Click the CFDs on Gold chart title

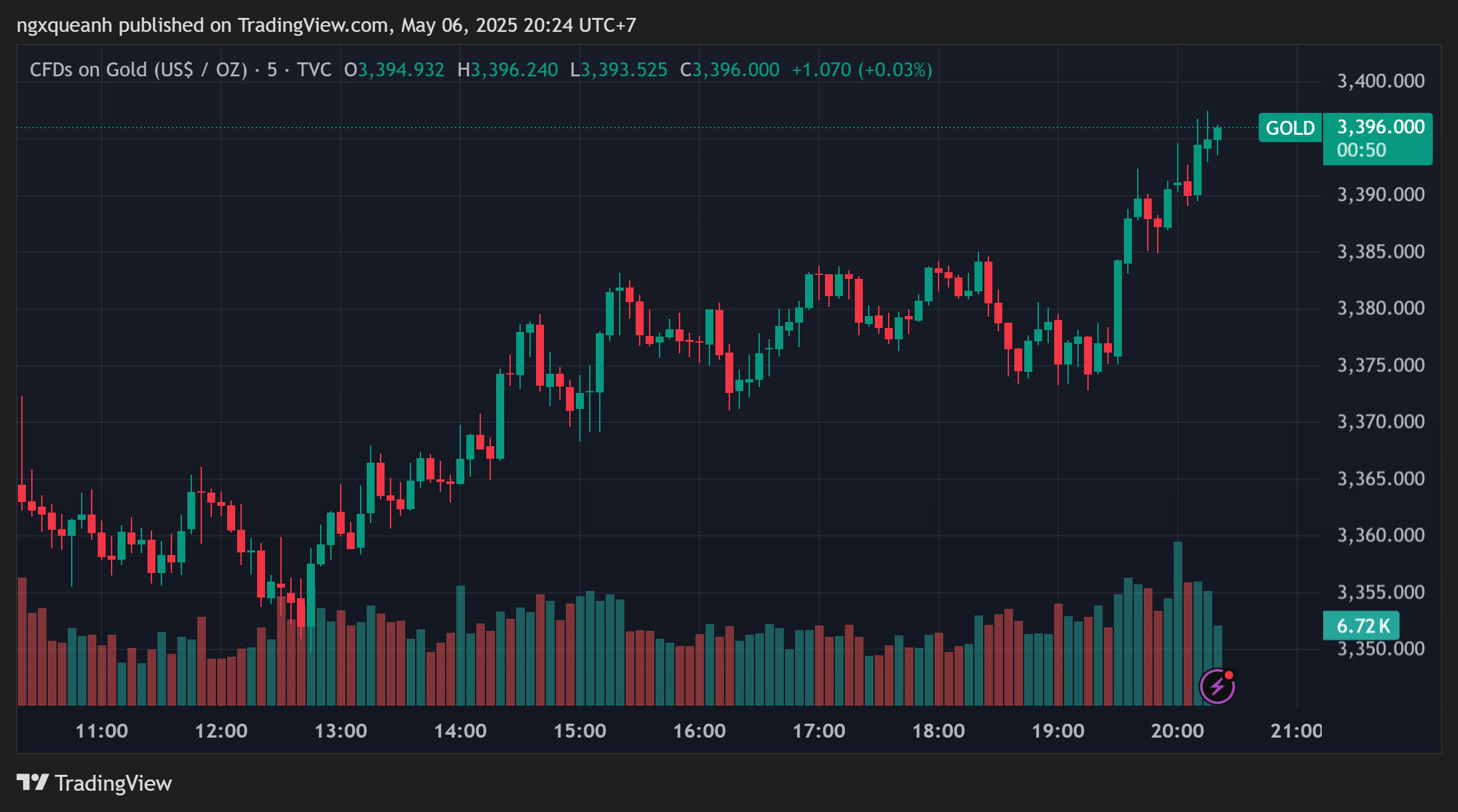181,70
